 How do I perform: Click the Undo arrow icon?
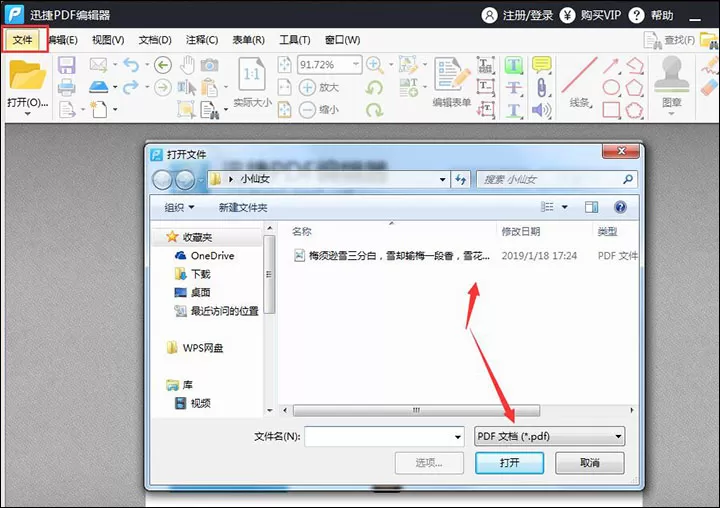[x=131, y=65]
